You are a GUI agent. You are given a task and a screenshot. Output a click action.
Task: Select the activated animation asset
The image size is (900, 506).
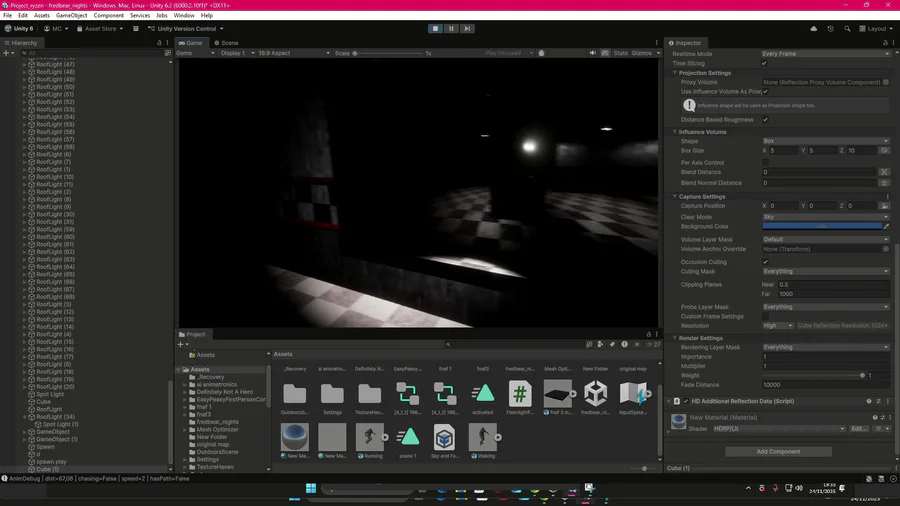(482, 393)
